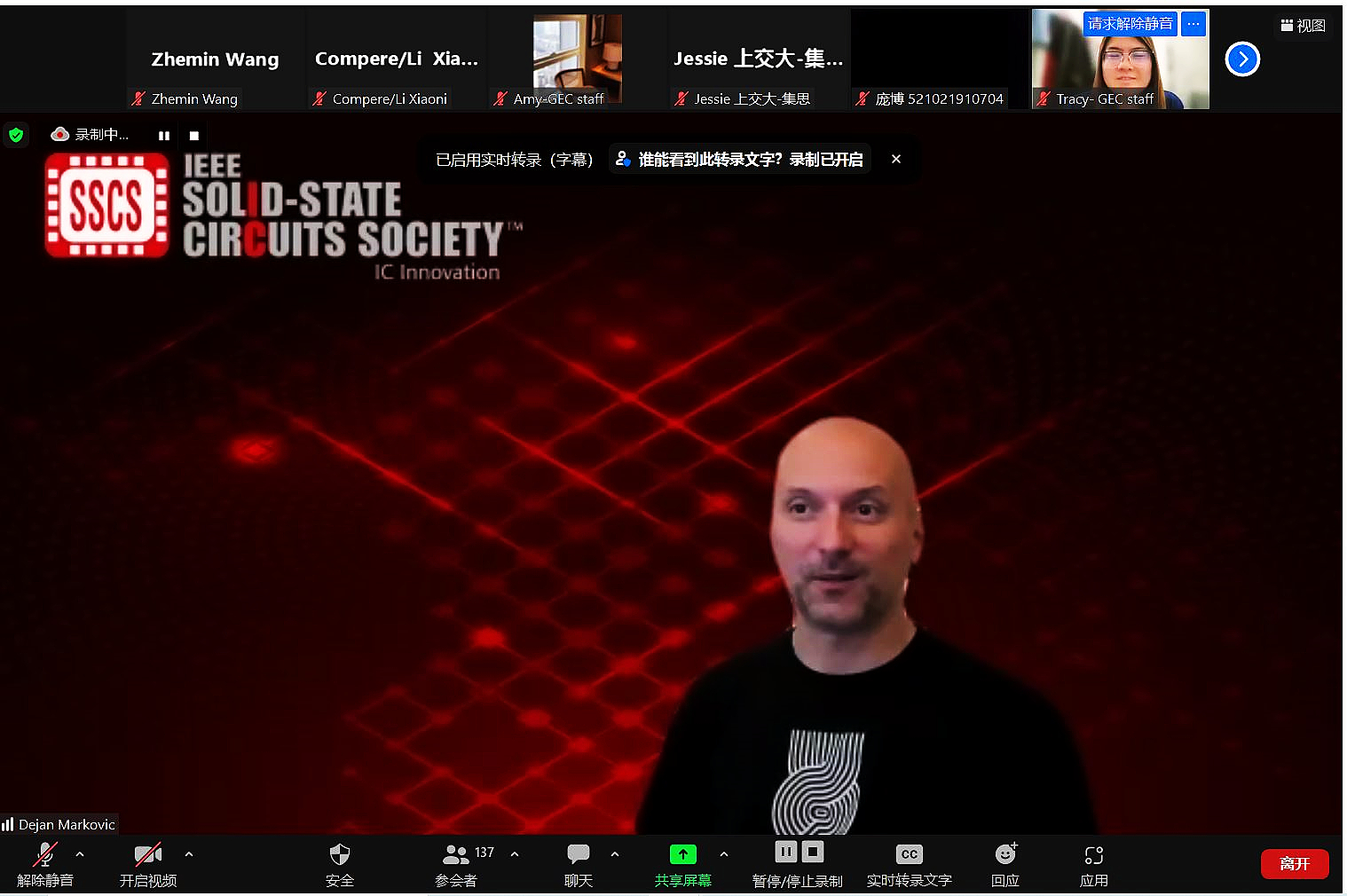Expand share screen options arrow
Image resolution: width=1347 pixels, height=896 pixels.
(x=724, y=854)
